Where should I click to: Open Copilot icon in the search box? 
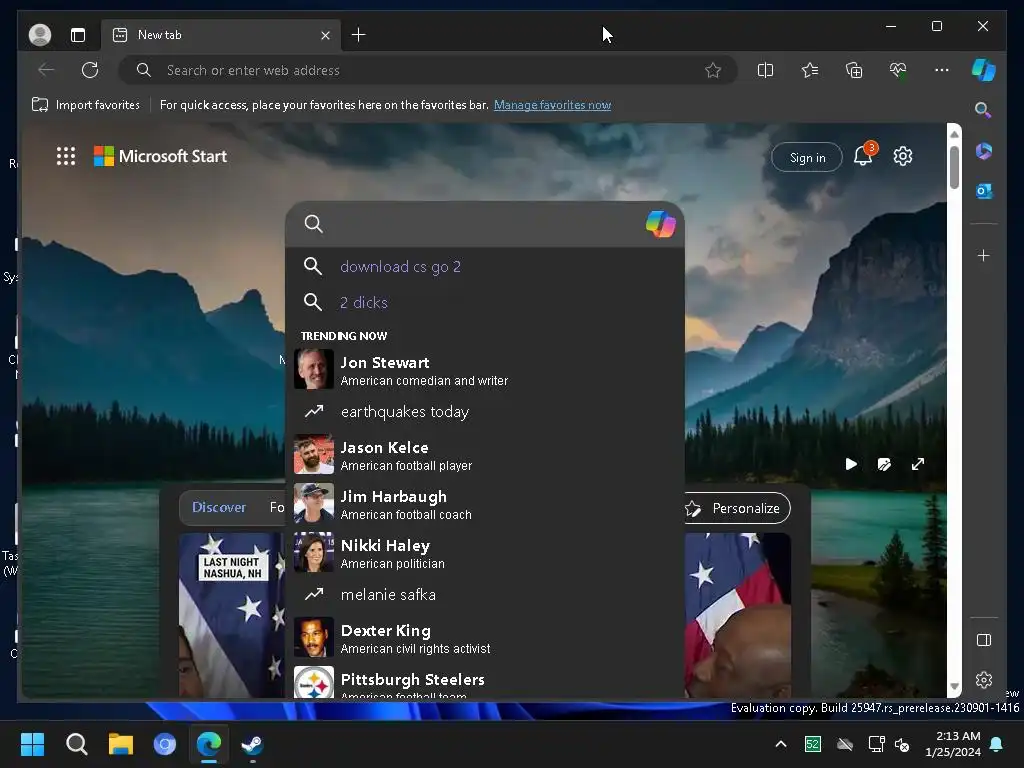point(660,224)
